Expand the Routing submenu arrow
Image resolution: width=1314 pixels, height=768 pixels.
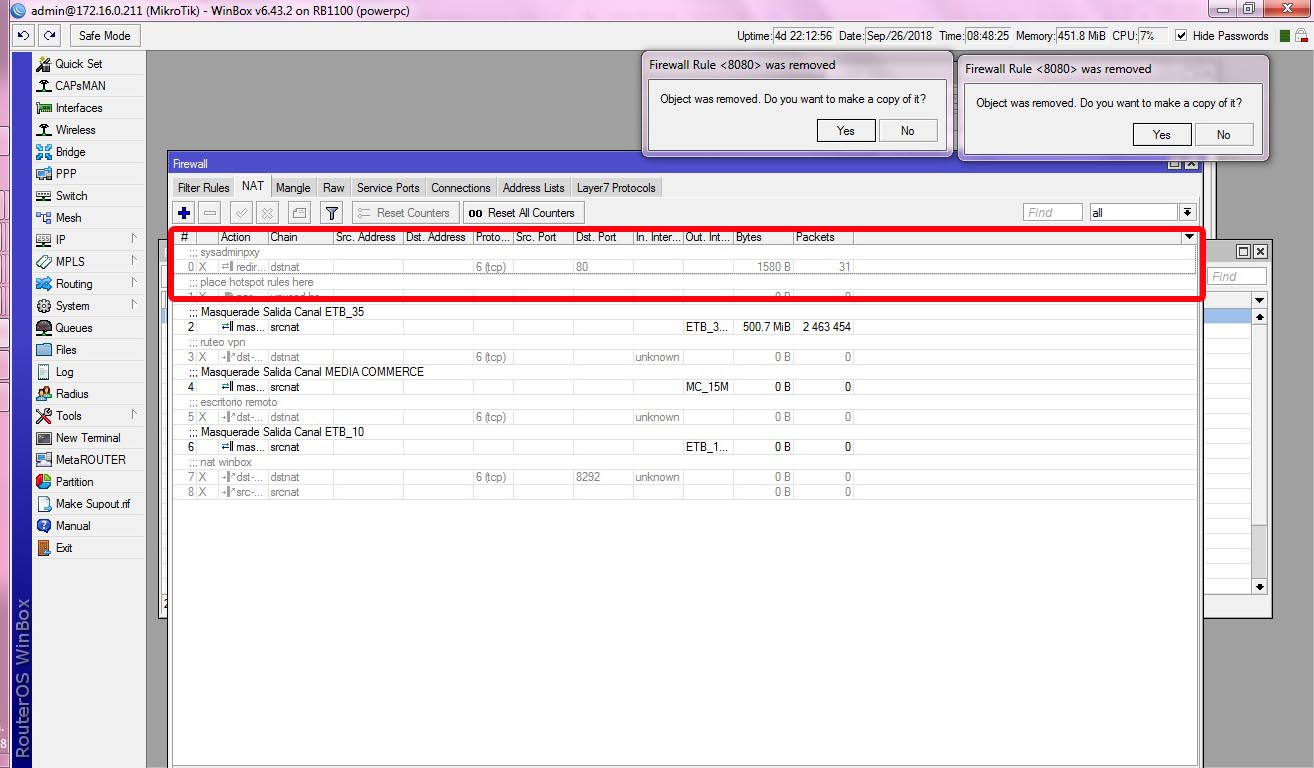(134, 283)
